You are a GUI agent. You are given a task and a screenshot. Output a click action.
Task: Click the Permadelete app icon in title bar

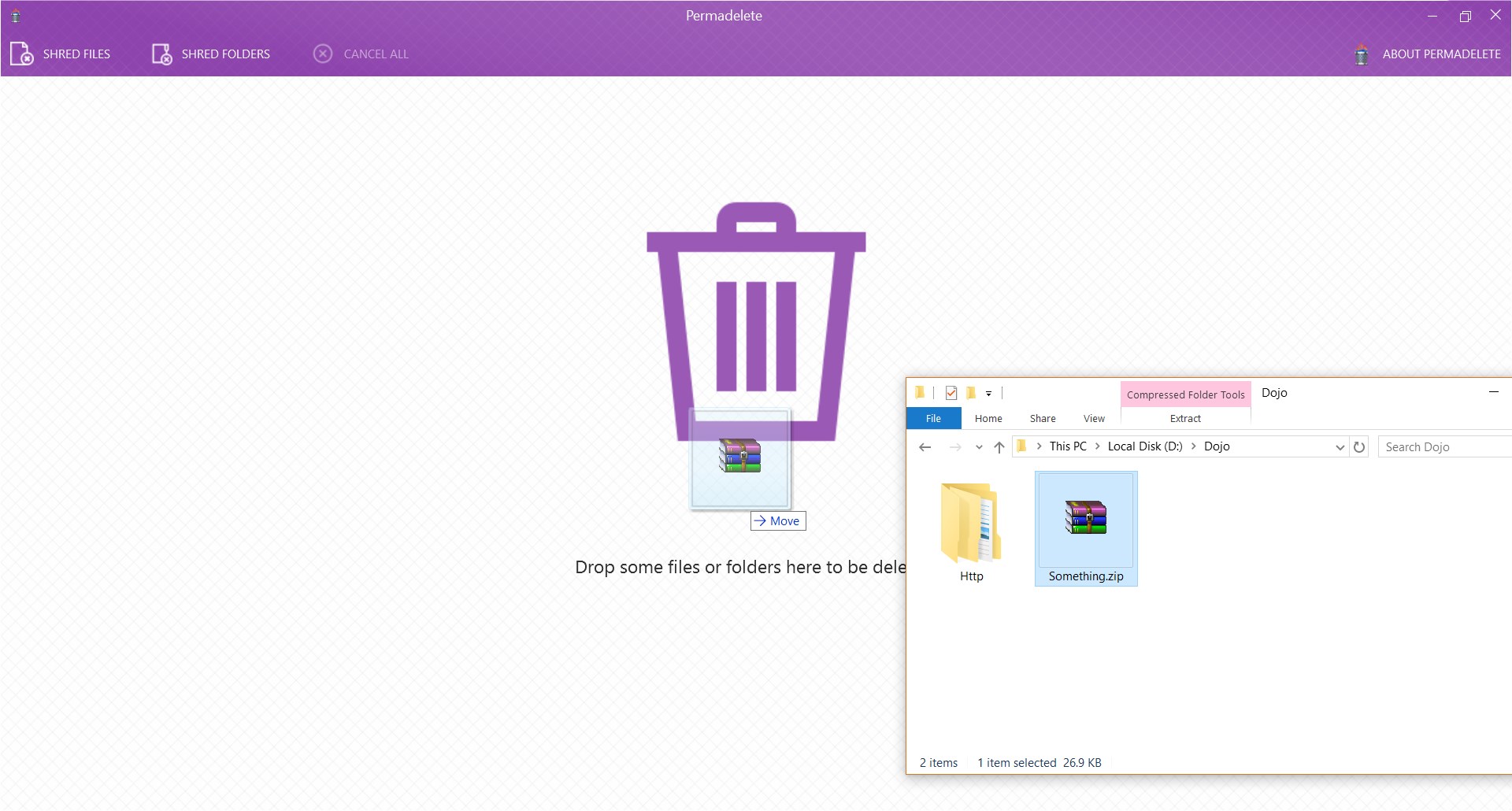[15, 15]
